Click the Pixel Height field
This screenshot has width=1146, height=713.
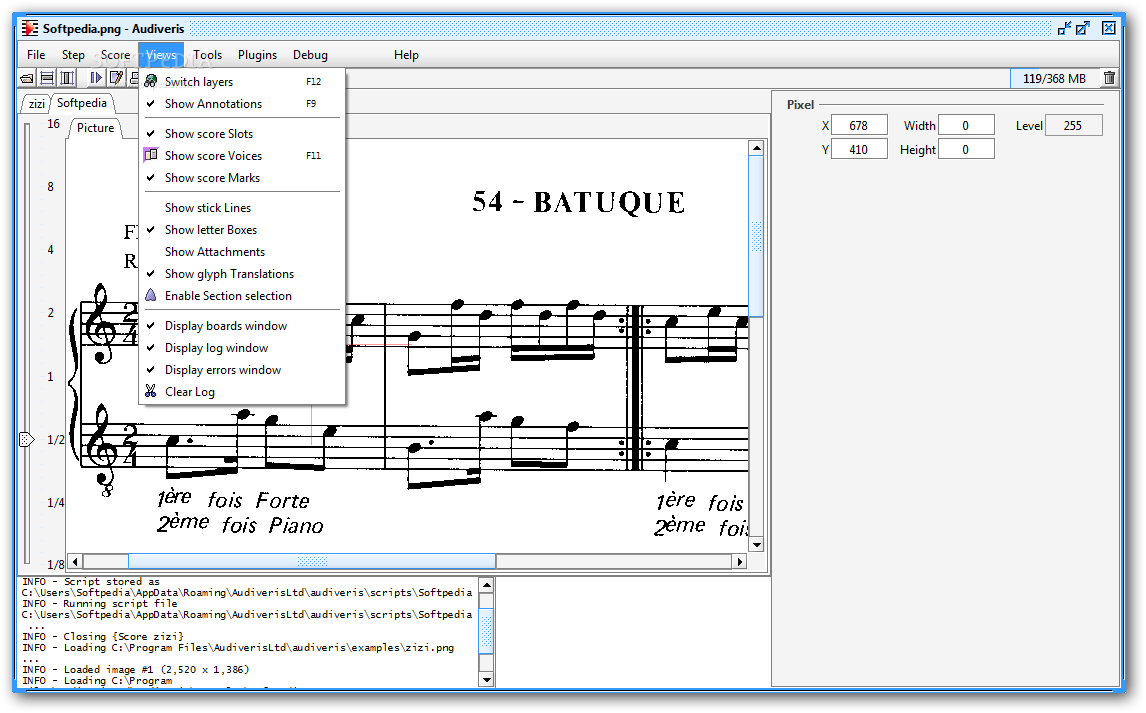pyautogui.click(x=965, y=150)
